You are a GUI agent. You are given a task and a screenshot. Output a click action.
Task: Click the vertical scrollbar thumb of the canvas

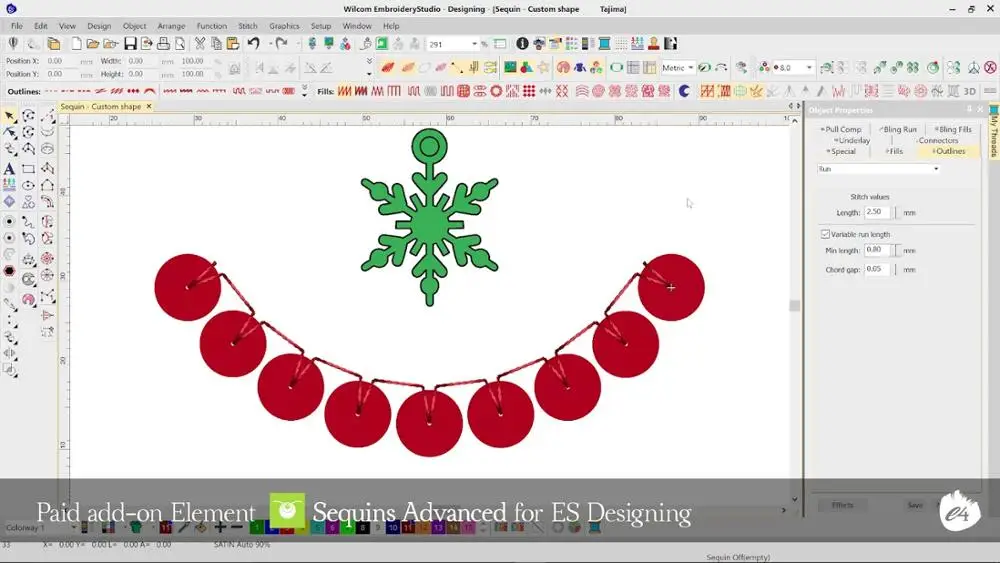point(794,305)
